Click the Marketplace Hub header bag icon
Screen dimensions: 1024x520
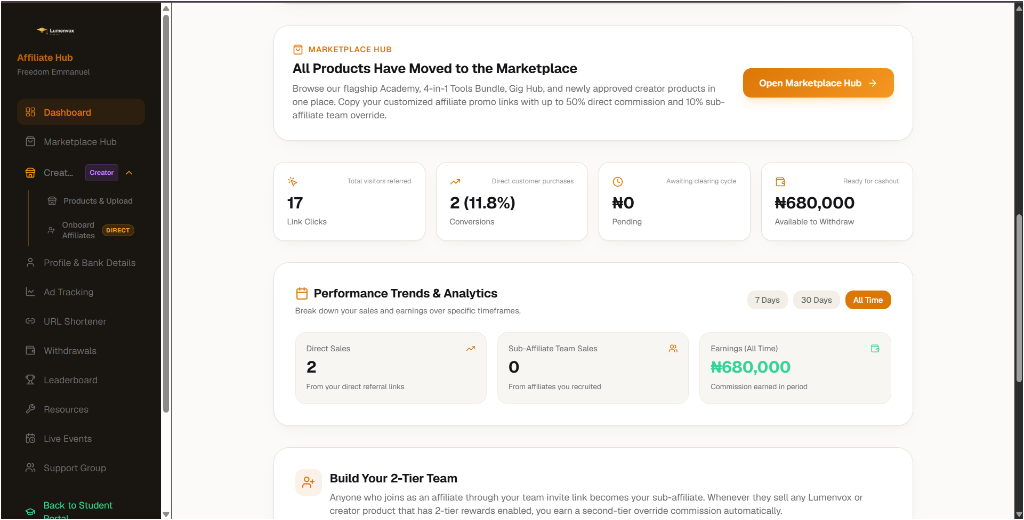[x=298, y=49]
